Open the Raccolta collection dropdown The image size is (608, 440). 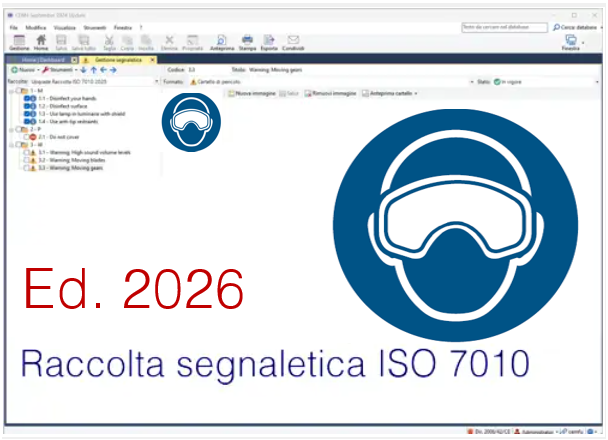click(154, 81)
